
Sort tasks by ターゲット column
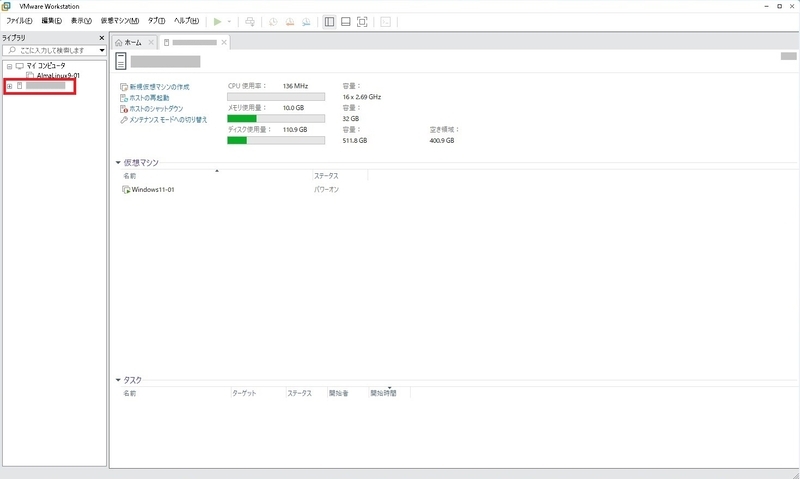coord(244,393)
